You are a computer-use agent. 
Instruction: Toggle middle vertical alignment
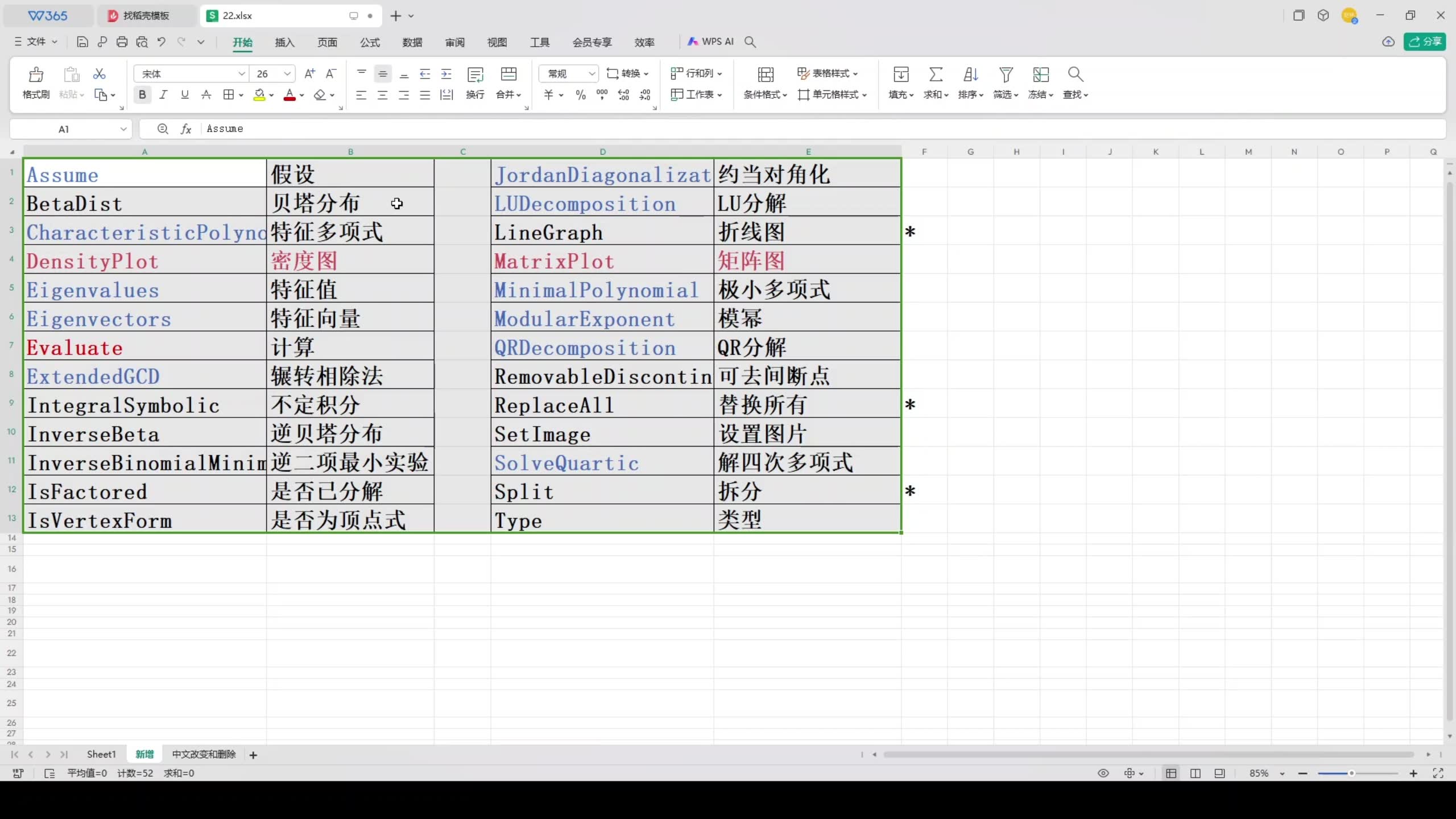[383, 74]
